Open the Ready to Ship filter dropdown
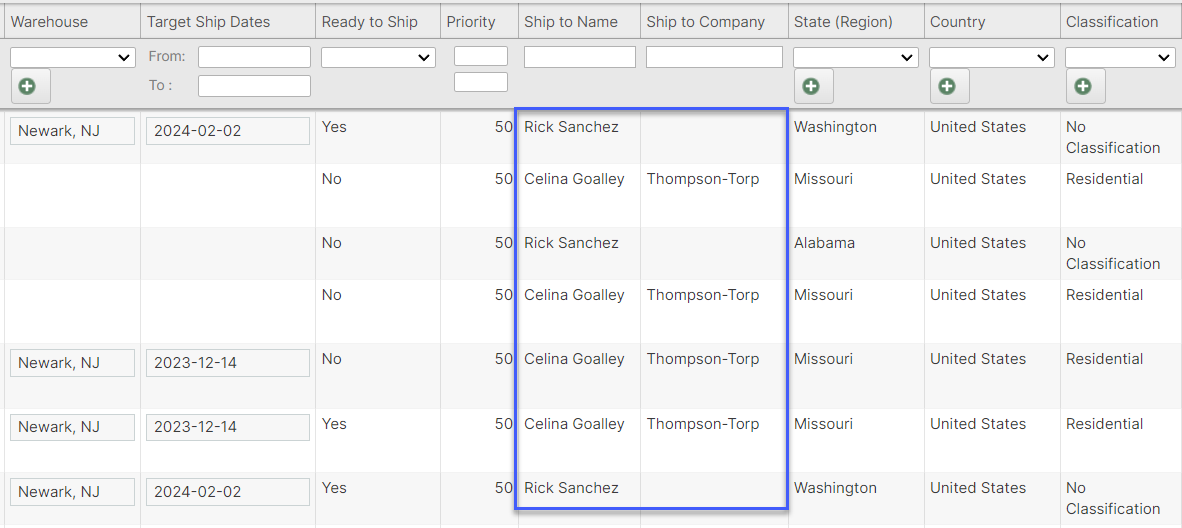Viewport: 1182px width, 528px height. click(x=378, y=58)
